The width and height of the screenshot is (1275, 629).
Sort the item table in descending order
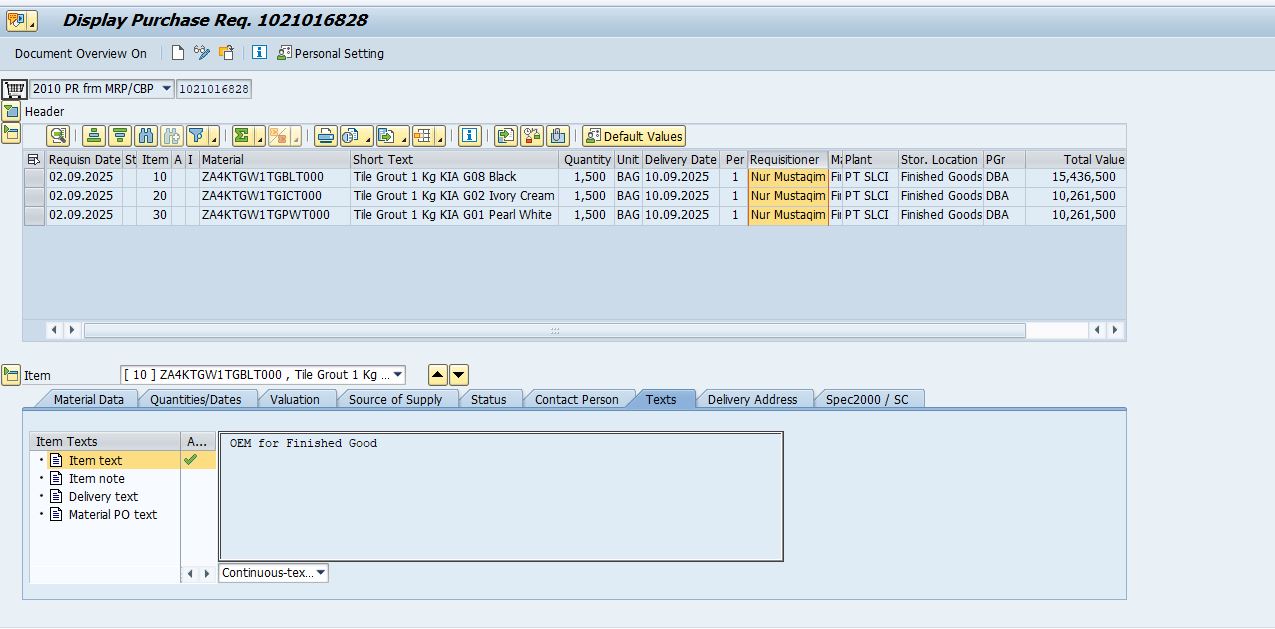point(120,136)
